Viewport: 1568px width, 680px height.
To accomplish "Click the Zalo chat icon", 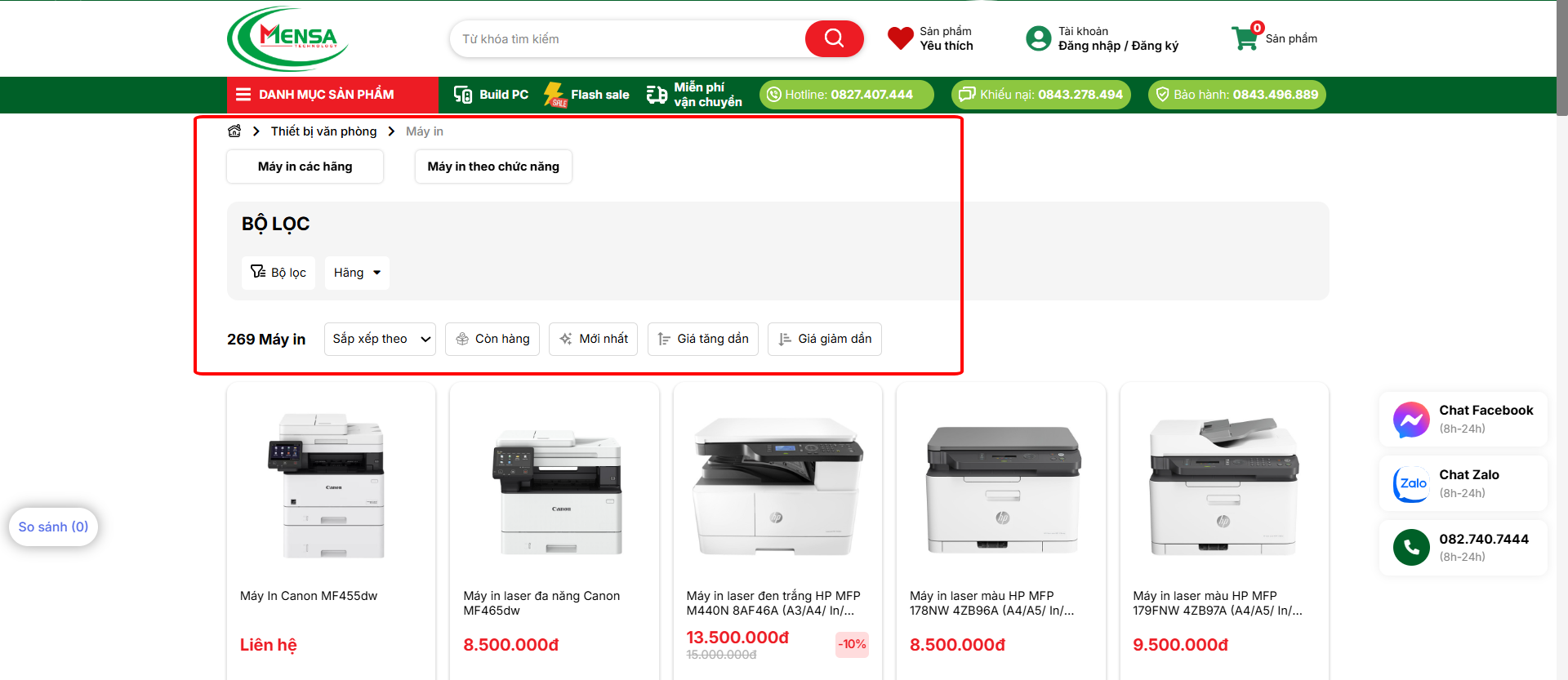I will (x=1411, y=484).
